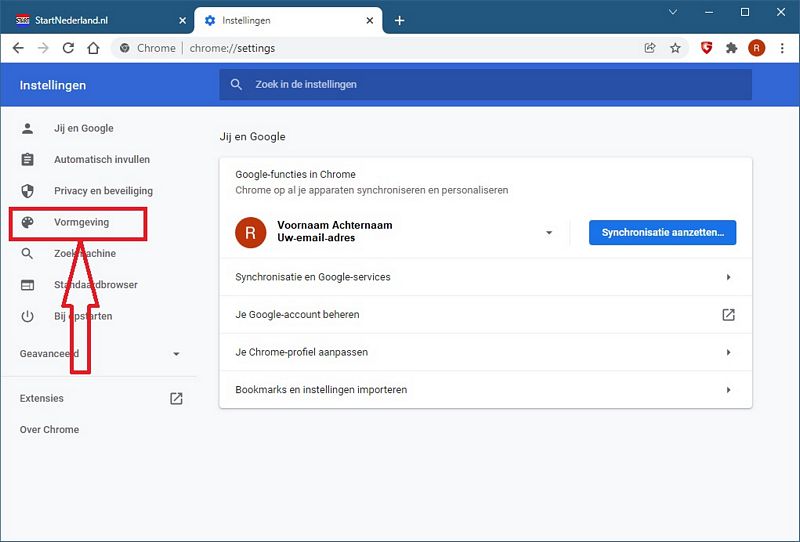Open Je Google-account beheren

pos(485,314)
